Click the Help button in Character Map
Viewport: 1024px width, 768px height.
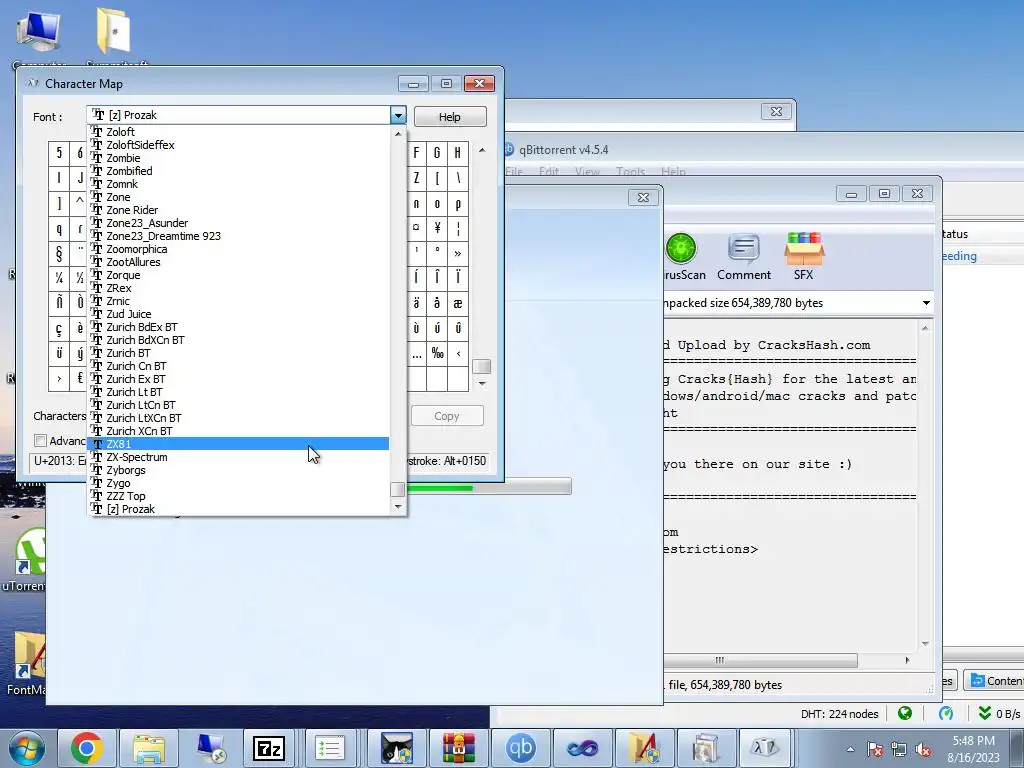450,116
